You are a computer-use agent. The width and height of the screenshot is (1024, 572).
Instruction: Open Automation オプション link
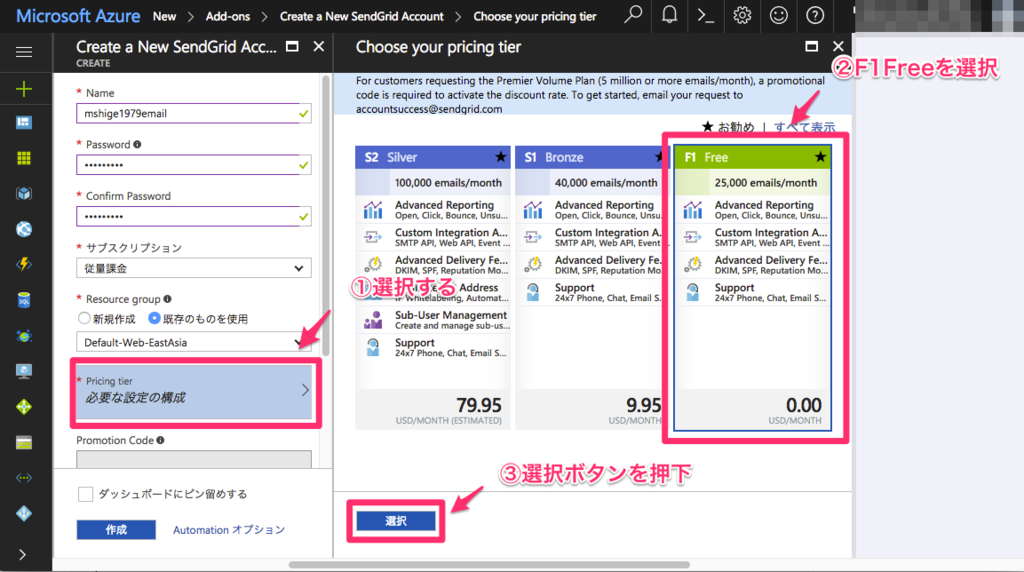click(x=229, y=530)
